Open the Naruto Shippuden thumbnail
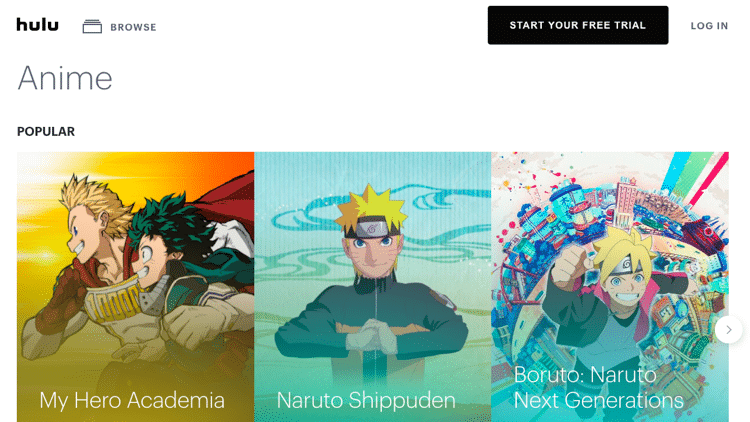Screen dimensions: 750x422 pos(373,287)
